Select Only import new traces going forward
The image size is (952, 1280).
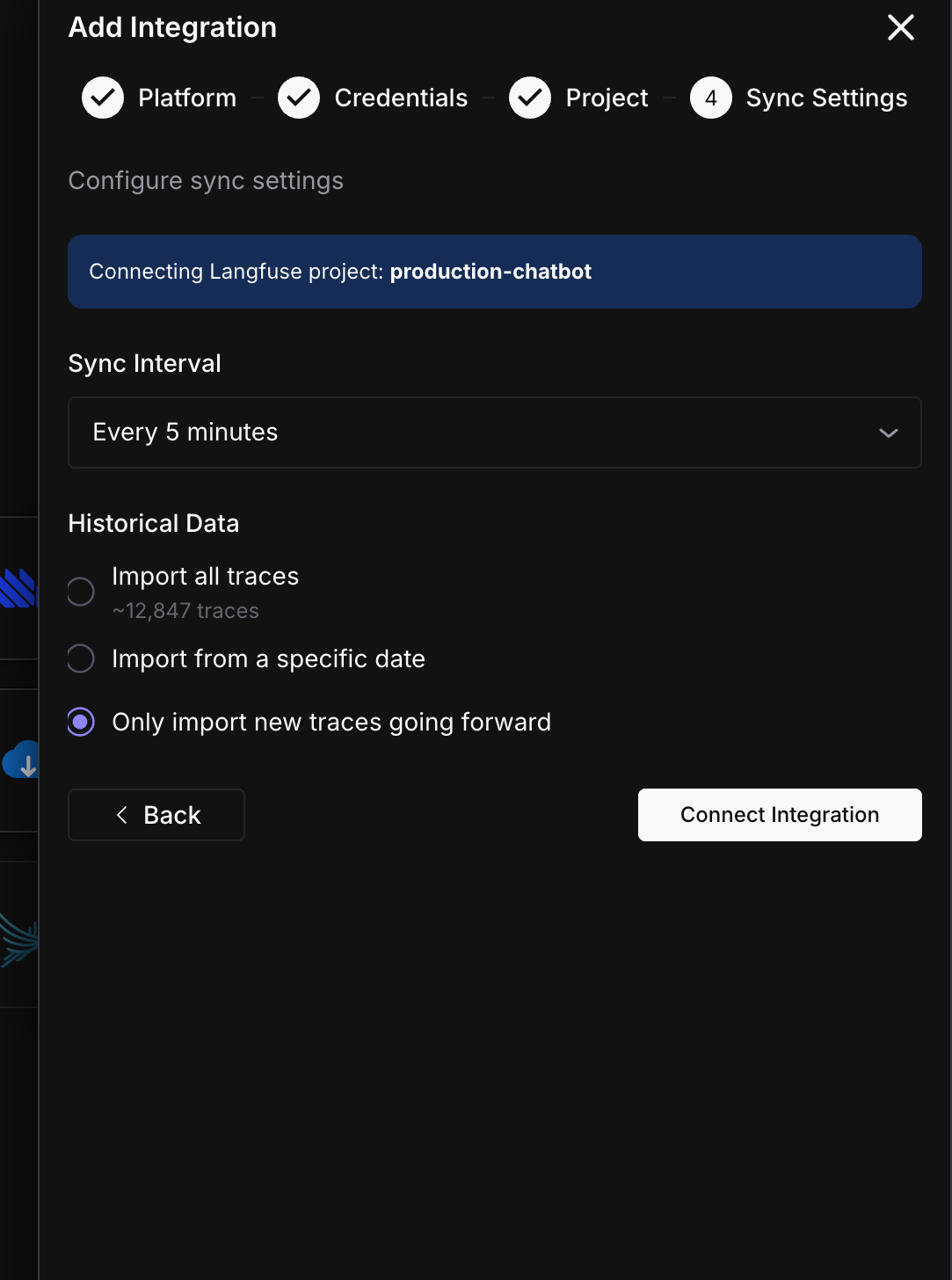80,722
